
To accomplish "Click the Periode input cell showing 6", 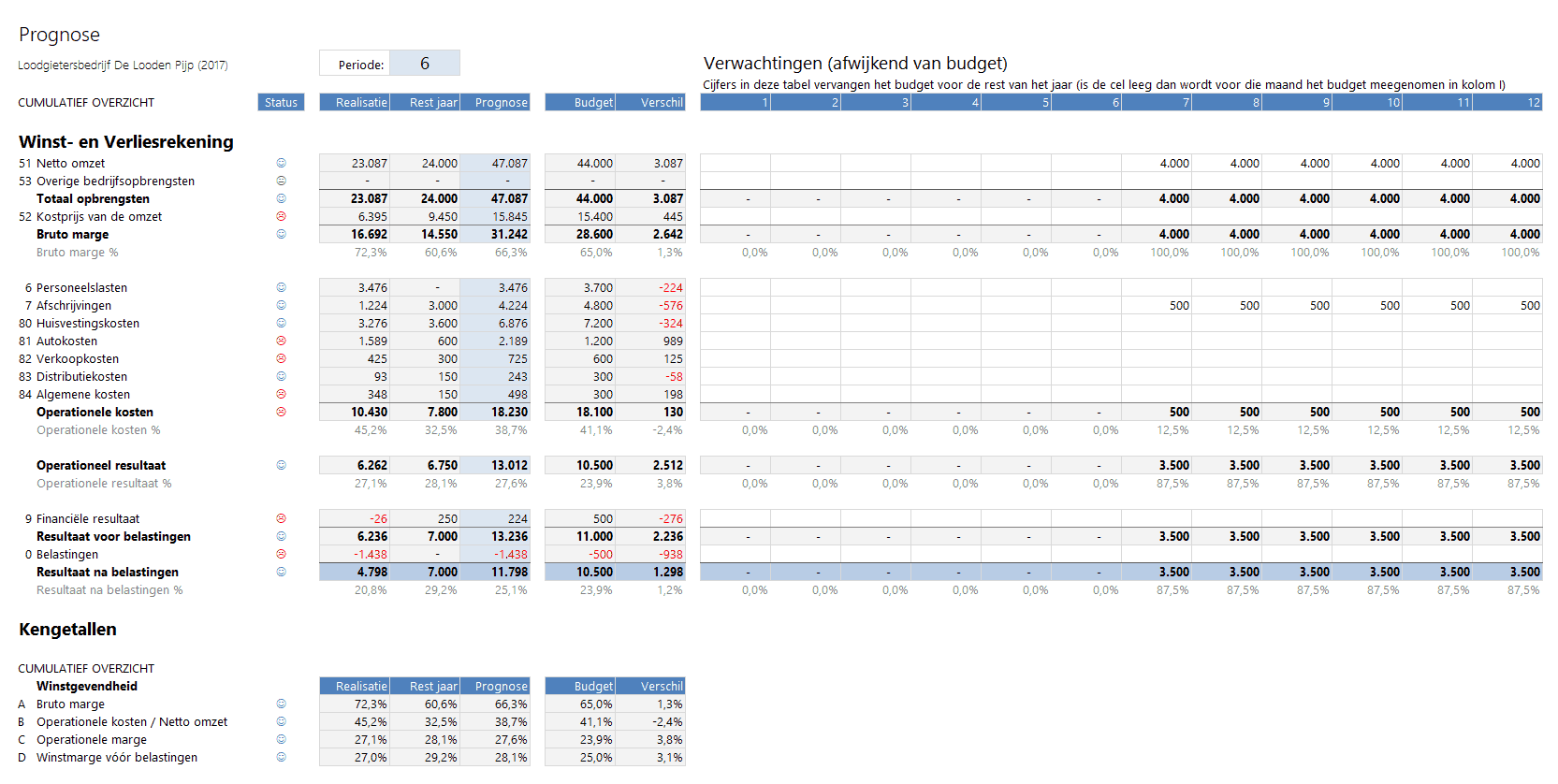I will point(425,64).
